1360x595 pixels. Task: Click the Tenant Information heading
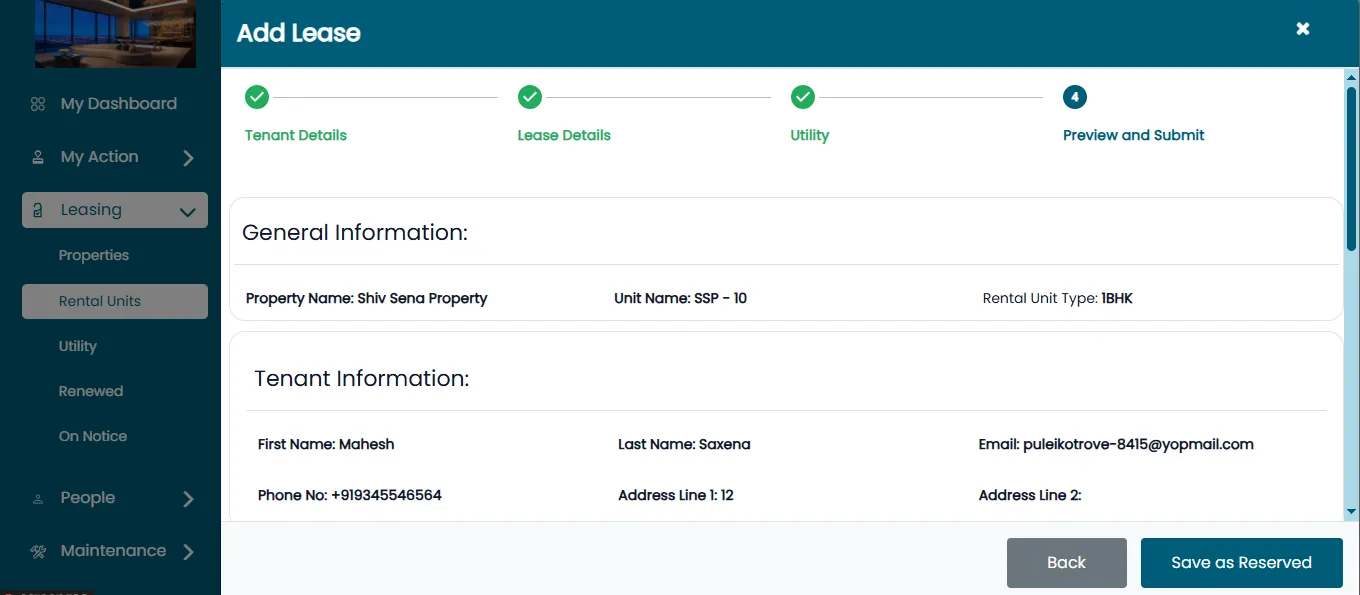point(362,379)
